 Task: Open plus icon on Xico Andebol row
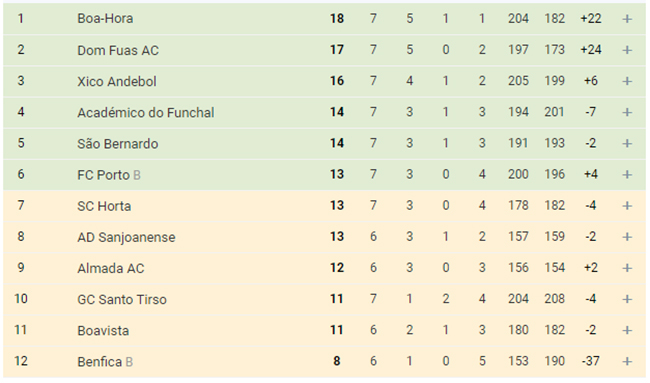coord(627,81)
